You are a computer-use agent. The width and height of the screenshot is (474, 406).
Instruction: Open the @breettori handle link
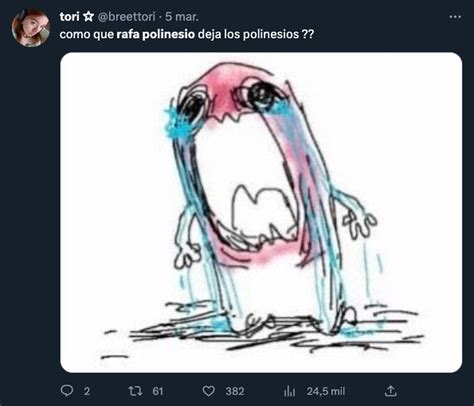pos(126,17)
